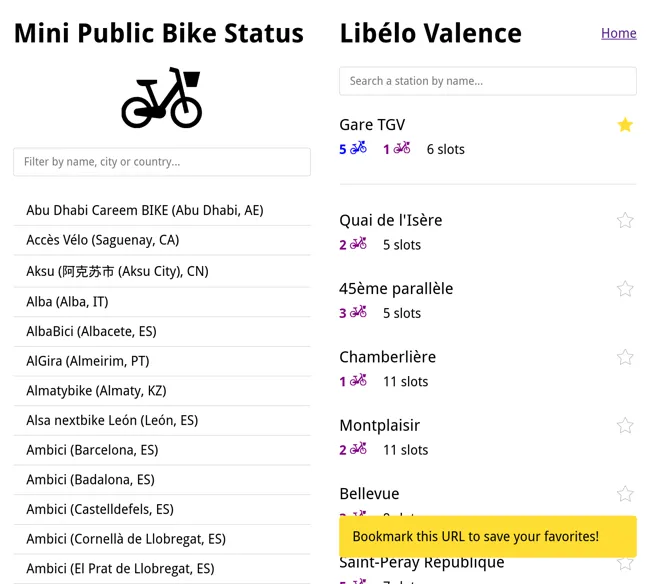
Task: Select Ambici (Badalona, ES)
Action: click(x=162, y=480)
